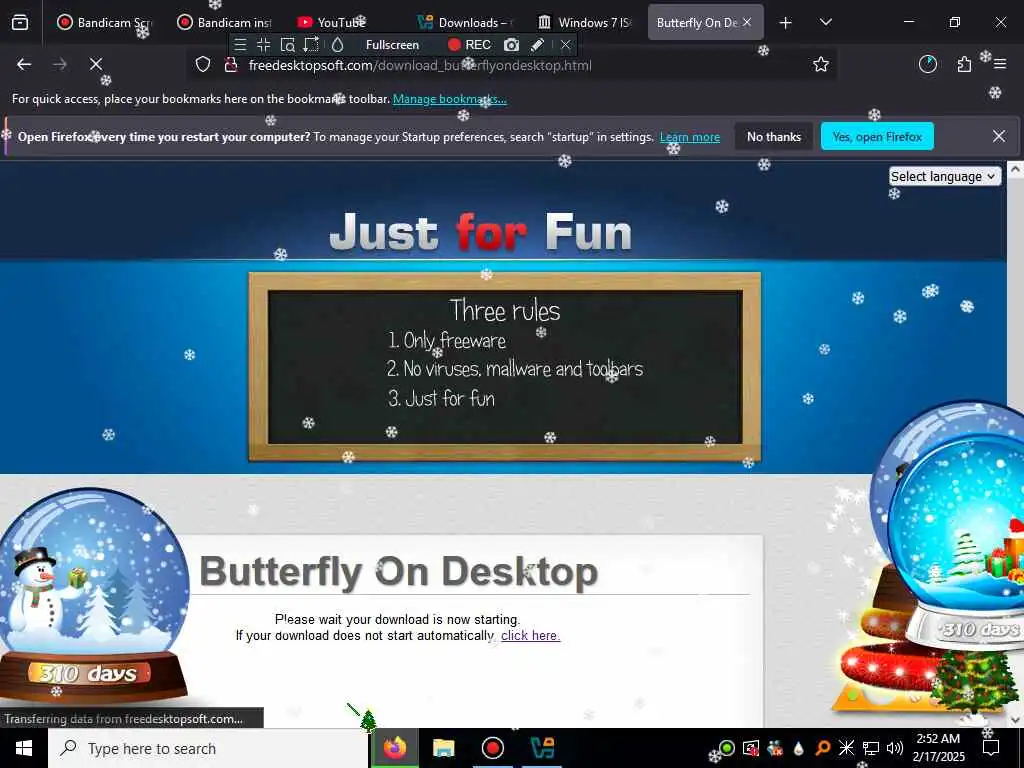Start recording with the REC button
1024x768 pixels.
[470, 44]
